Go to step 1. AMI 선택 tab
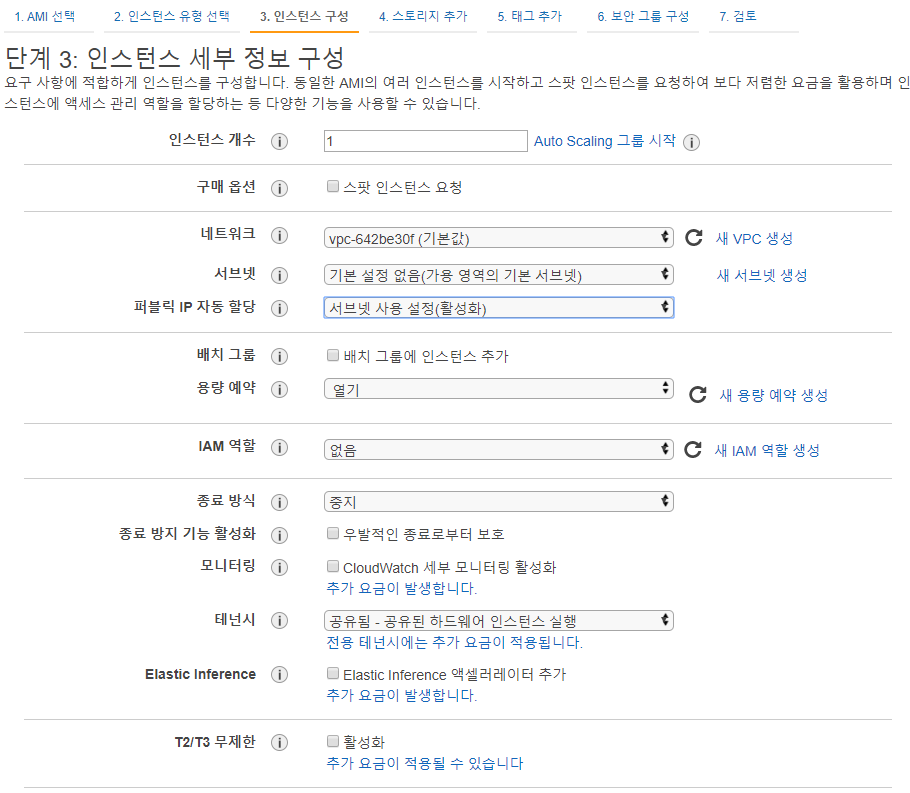The height and width of the screenshot is (793, 910). (x=45, y=16)
